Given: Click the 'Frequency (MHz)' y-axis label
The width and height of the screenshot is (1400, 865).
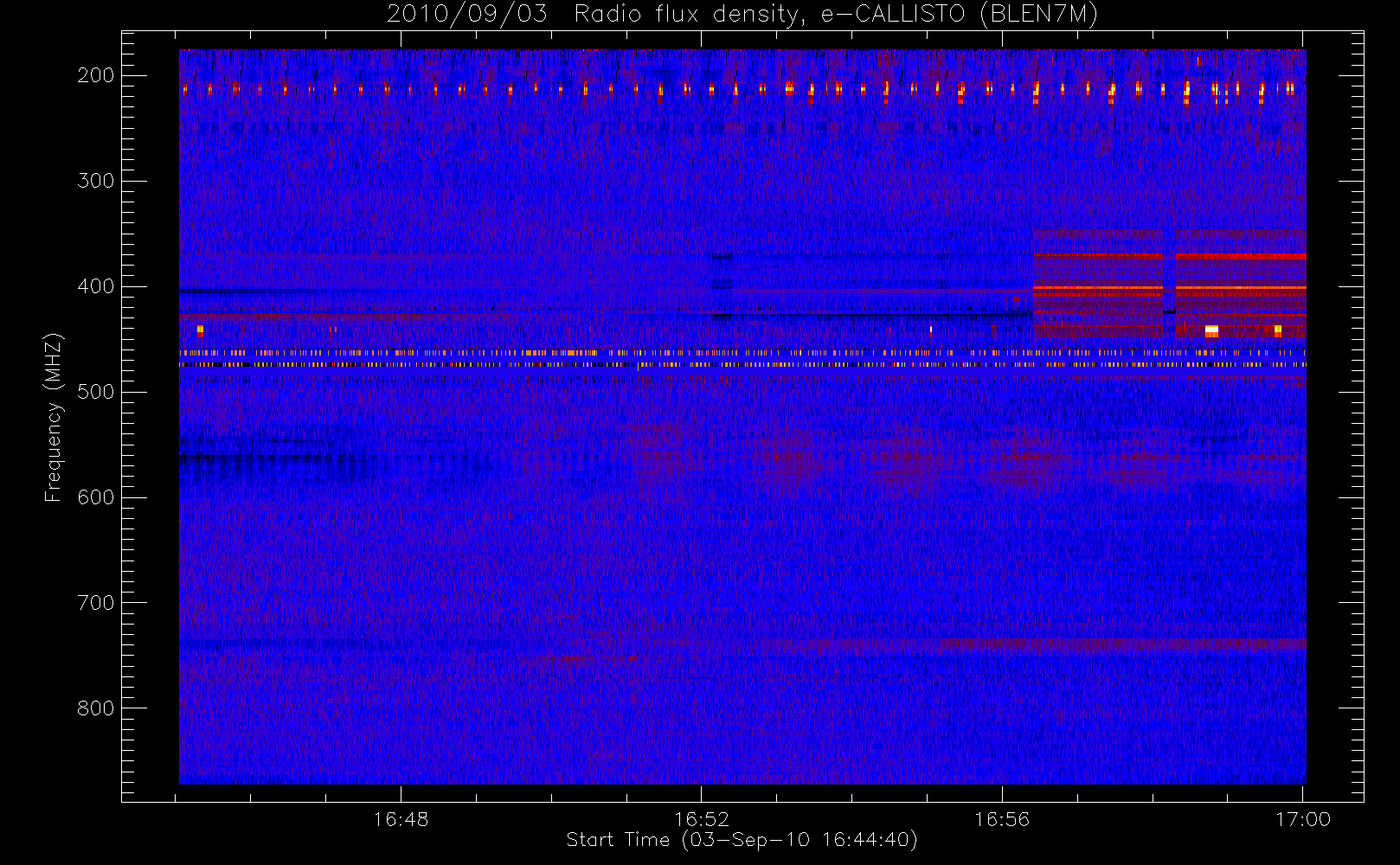Looking at the screenshot, I should [54, 417].
